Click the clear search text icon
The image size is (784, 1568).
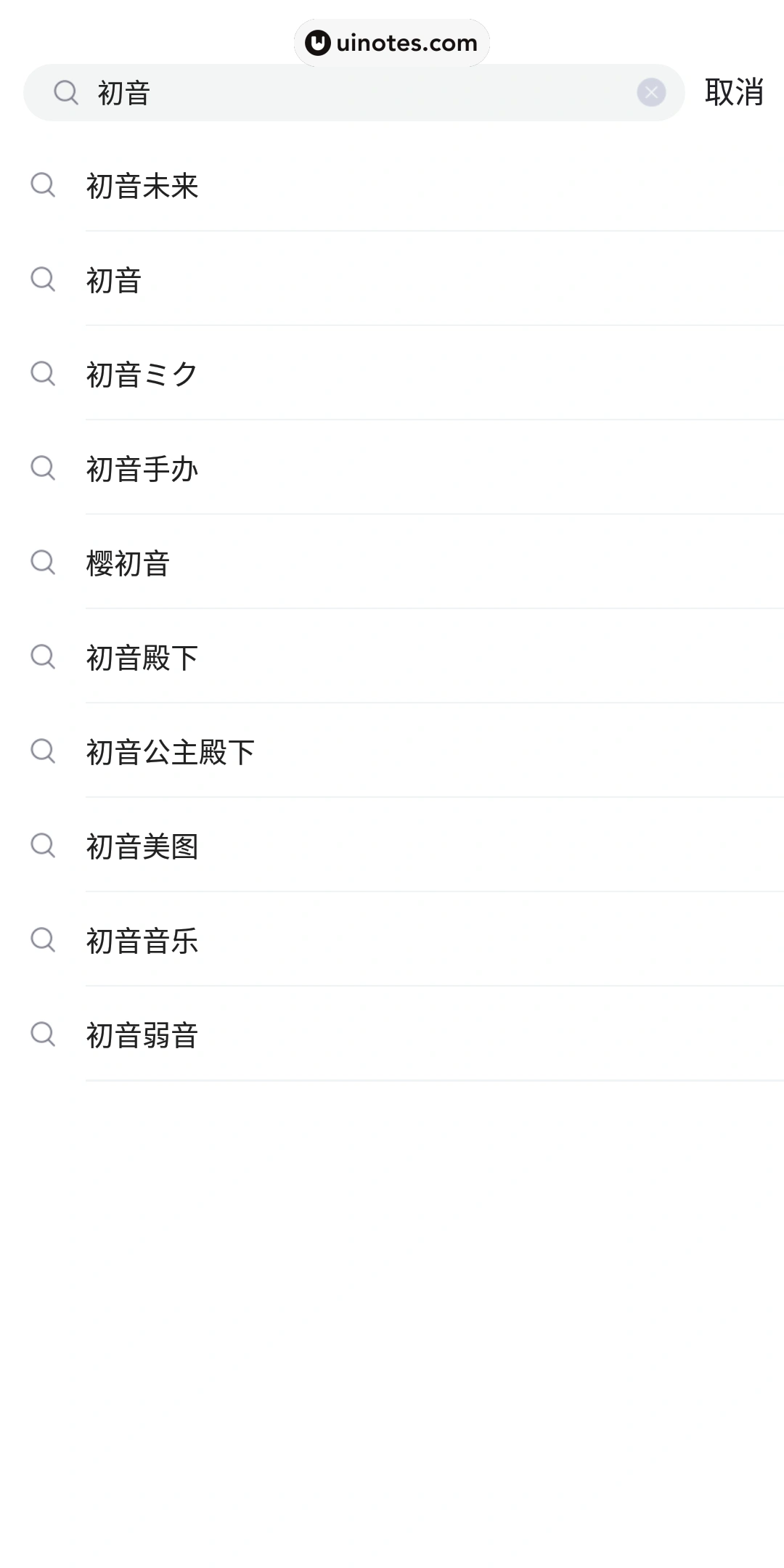tap(651, 92)
